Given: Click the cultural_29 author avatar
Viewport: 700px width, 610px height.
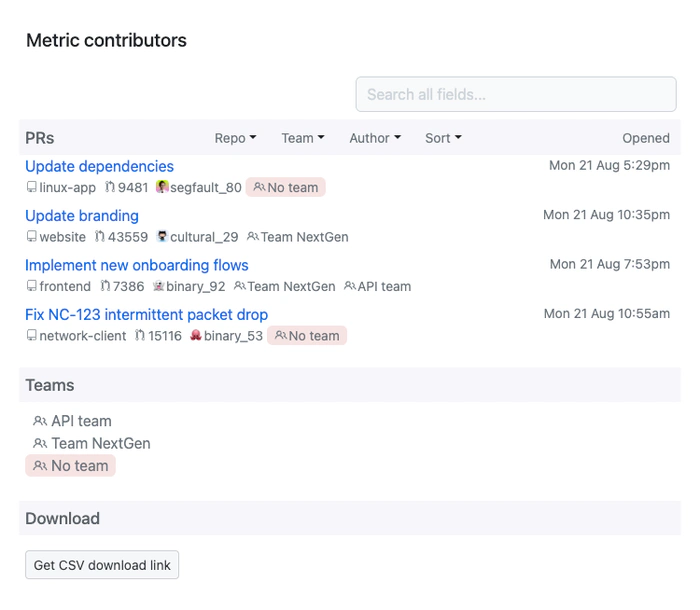Looking at the screenshot, I should 162,237.
